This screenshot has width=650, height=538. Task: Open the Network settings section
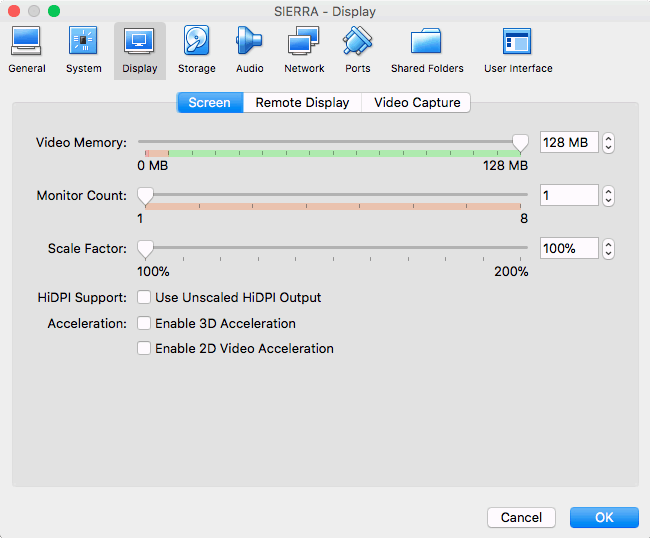304,50
